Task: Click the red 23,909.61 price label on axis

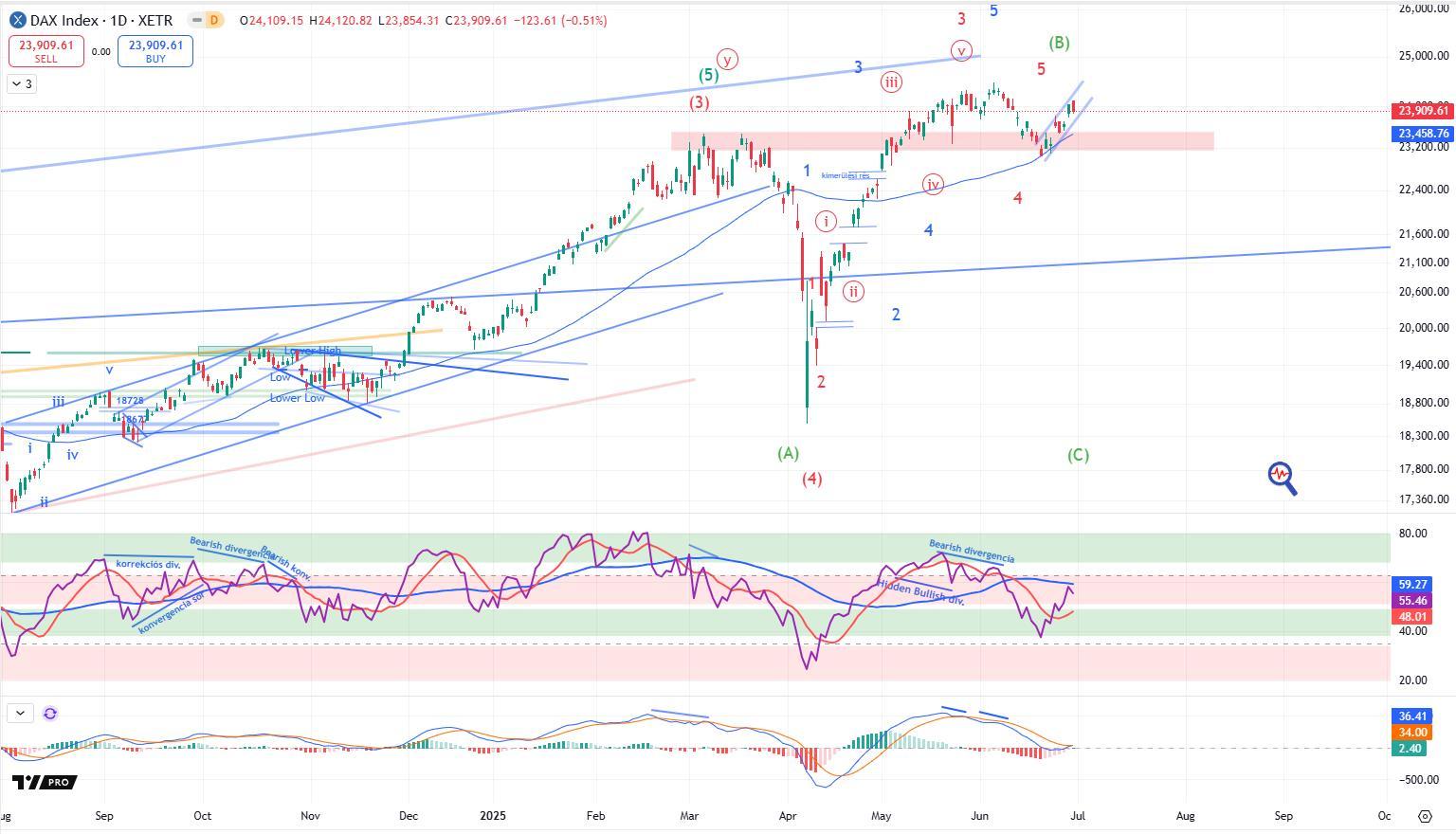Action: pyautogui.click(x=1423, y=112)
